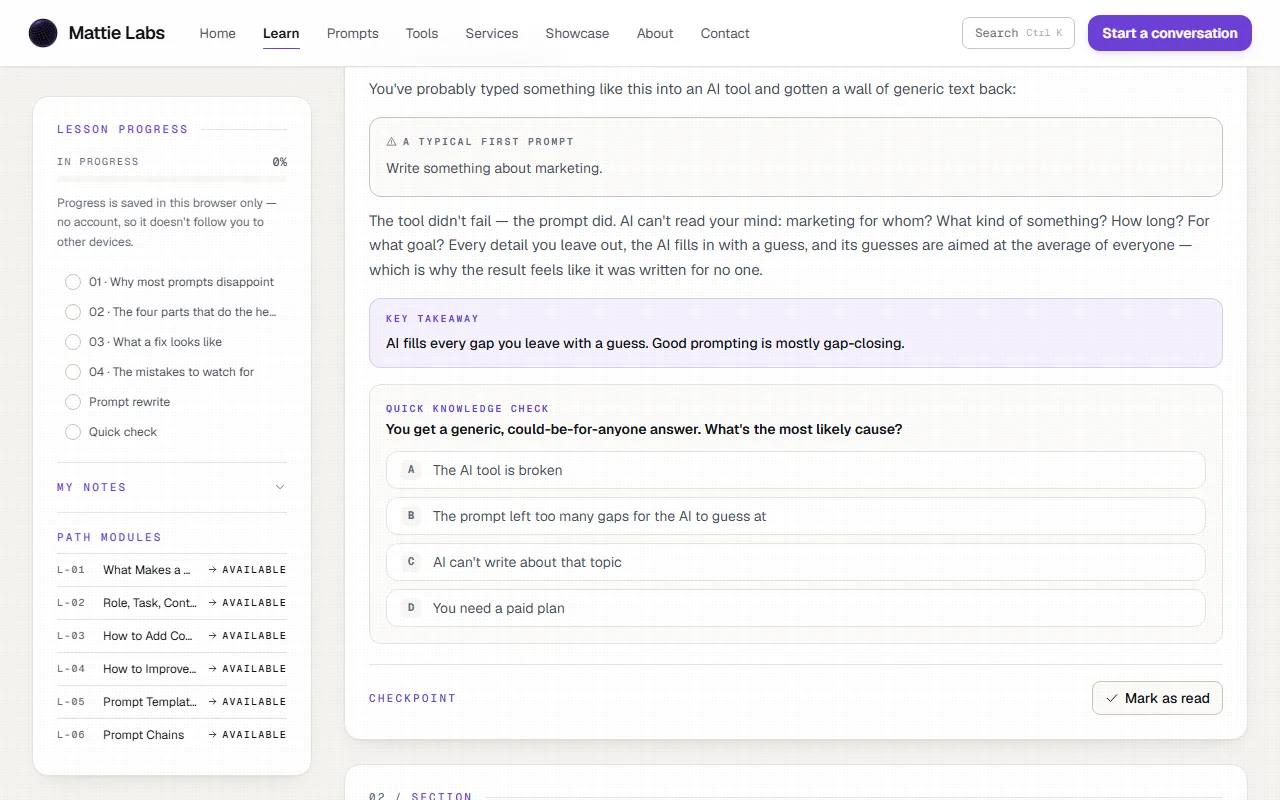Open module L-05 Prompt Templat...
This screenshot has width=1280, height=800.
tap(172, 702)
